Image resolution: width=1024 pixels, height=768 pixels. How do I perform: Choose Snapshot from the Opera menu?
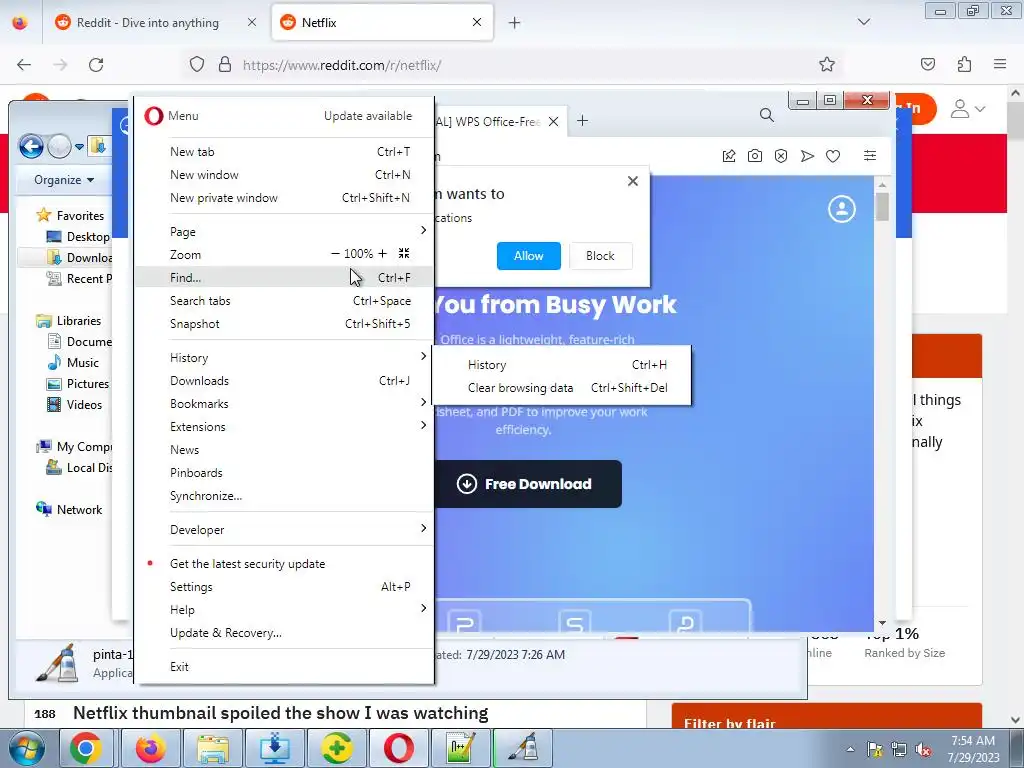(x=283, y=323)
